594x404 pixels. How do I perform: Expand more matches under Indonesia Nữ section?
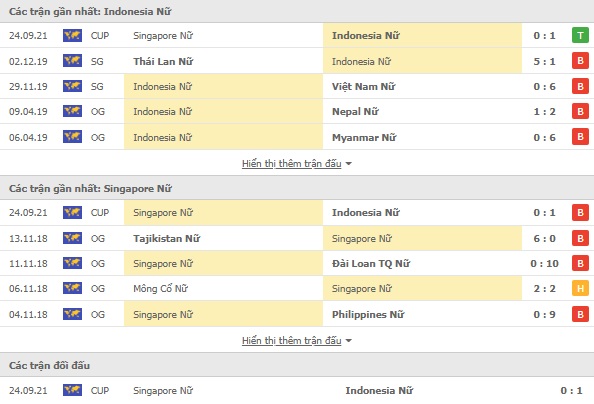(292, 163)
